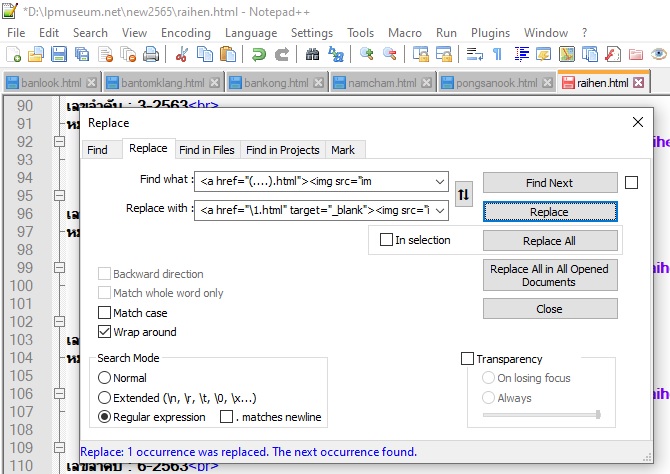Image resolution: width=670 pixels, height=474 pixels.
Task: Click the Save file toolbar icon
Action: [59, 54]
